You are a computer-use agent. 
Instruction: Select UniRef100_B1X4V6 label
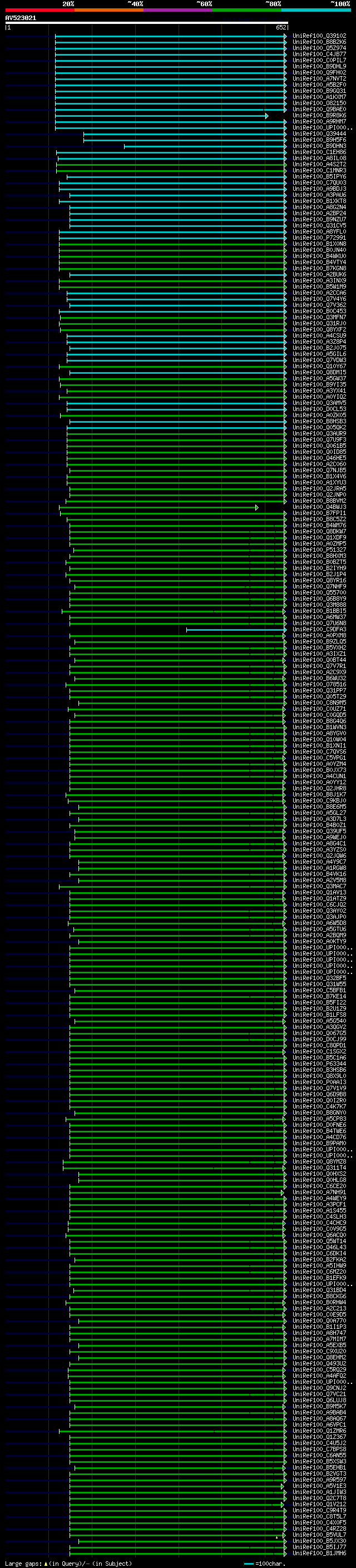tap(319, 477)
